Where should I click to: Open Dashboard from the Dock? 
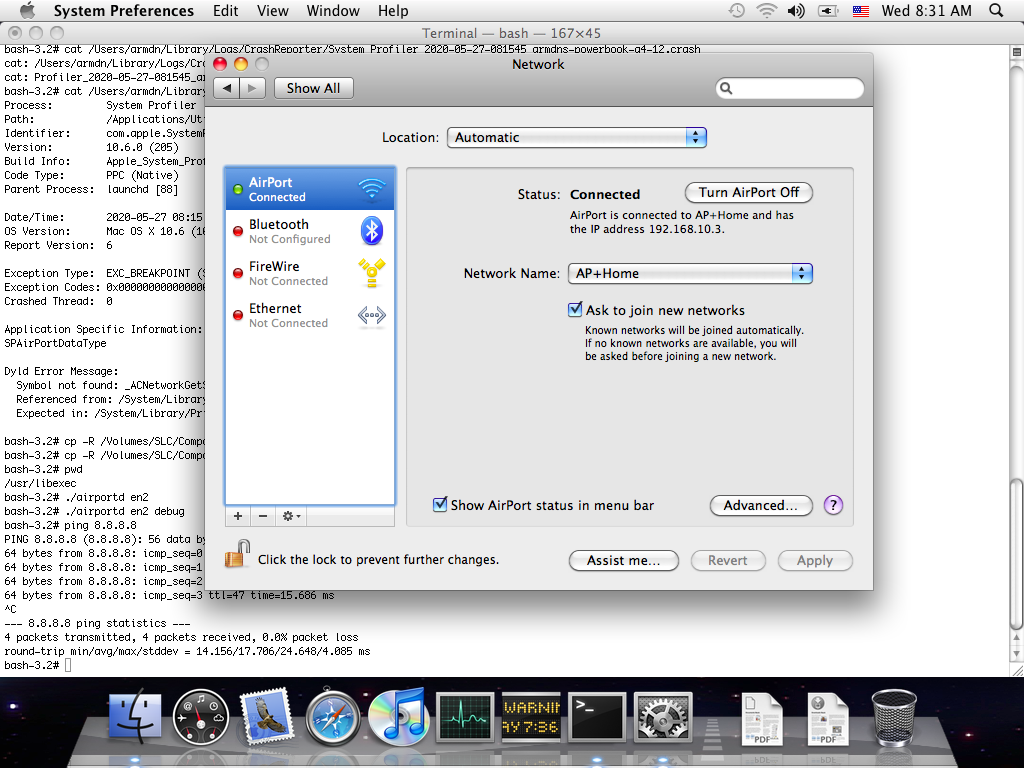tap(200, 717)
